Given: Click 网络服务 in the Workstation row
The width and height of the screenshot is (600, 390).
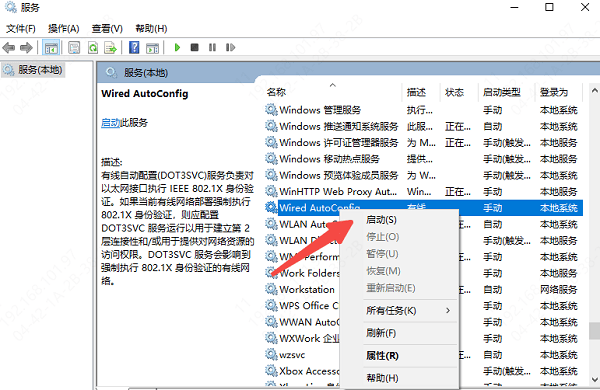Looking at the screenshot, I should [x=558, y=289].
